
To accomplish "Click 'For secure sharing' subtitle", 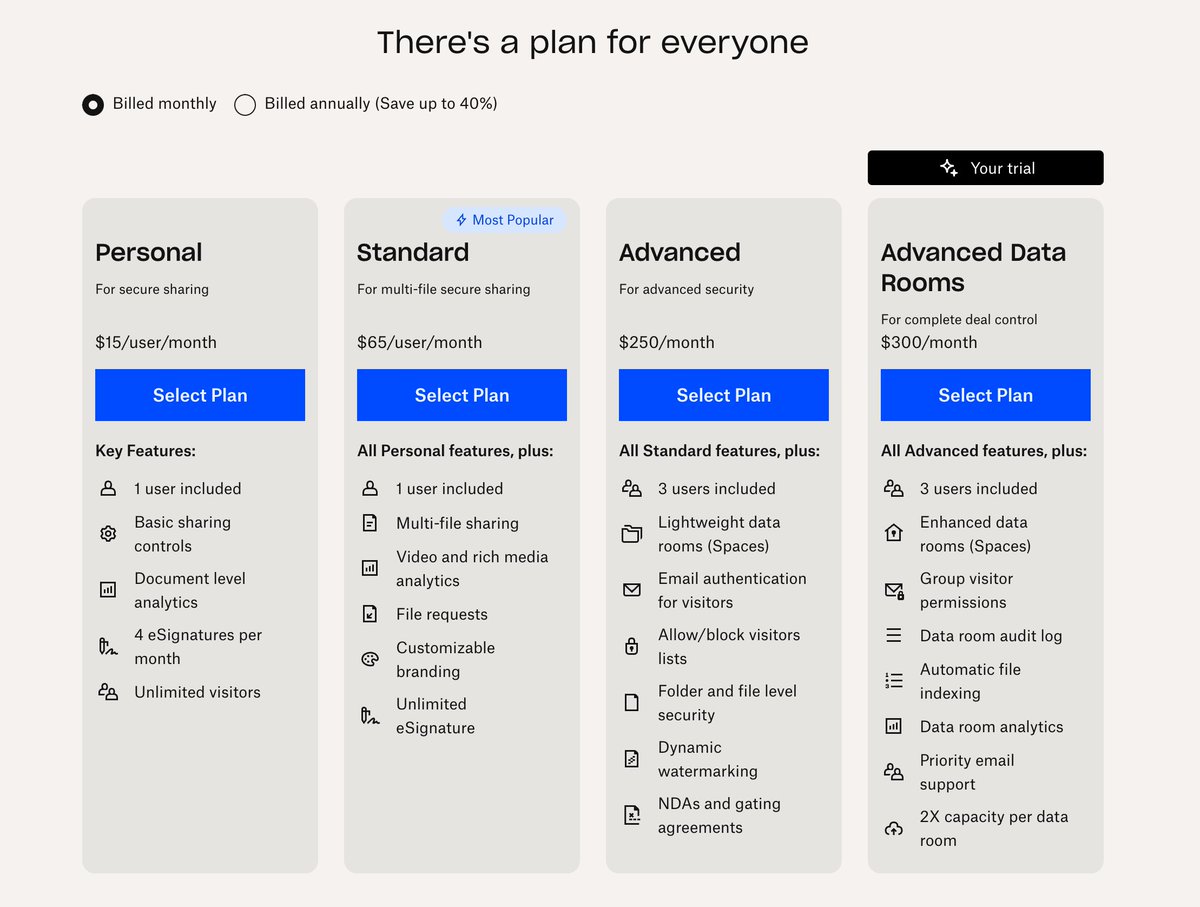I will pyautogui.click(x=152, y=289).
